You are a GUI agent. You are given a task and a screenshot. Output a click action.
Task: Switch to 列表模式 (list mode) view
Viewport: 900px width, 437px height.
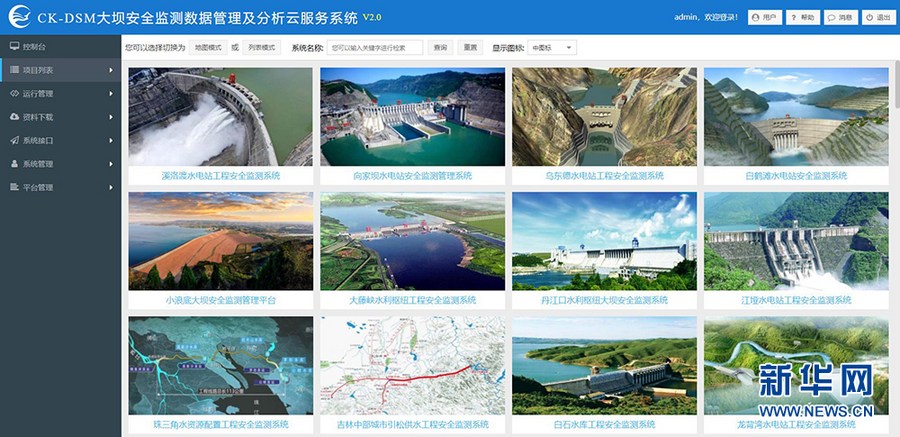tap(264, 47)
